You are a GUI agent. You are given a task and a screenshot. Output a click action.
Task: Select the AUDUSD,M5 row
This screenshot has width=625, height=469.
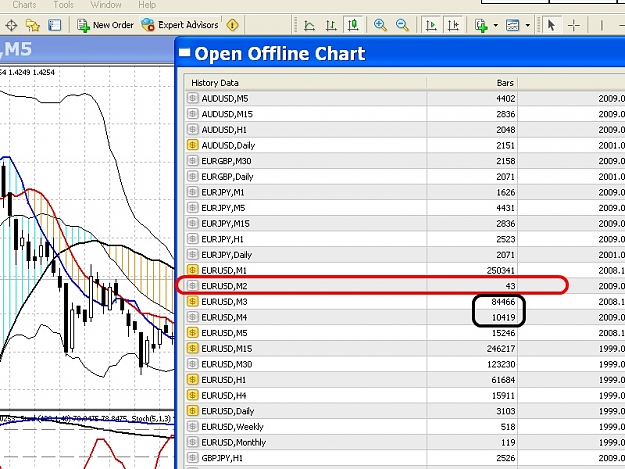tap(405, 98)
